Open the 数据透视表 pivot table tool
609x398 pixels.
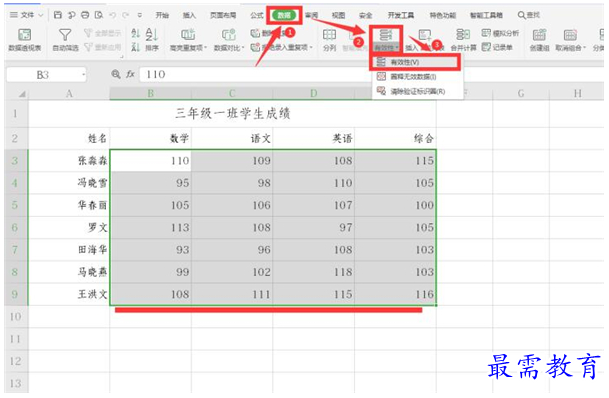[x=24, y=40]
